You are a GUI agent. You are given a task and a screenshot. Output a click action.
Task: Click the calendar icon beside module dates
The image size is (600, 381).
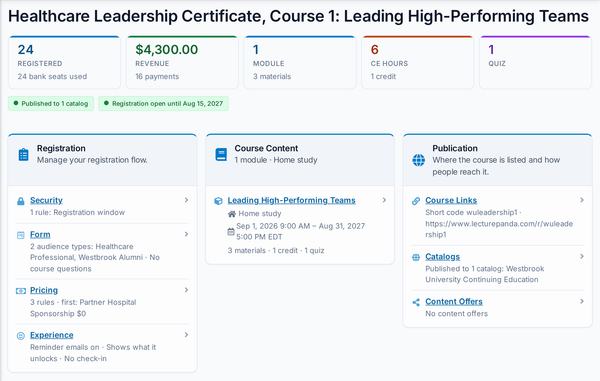pos(231,231)
